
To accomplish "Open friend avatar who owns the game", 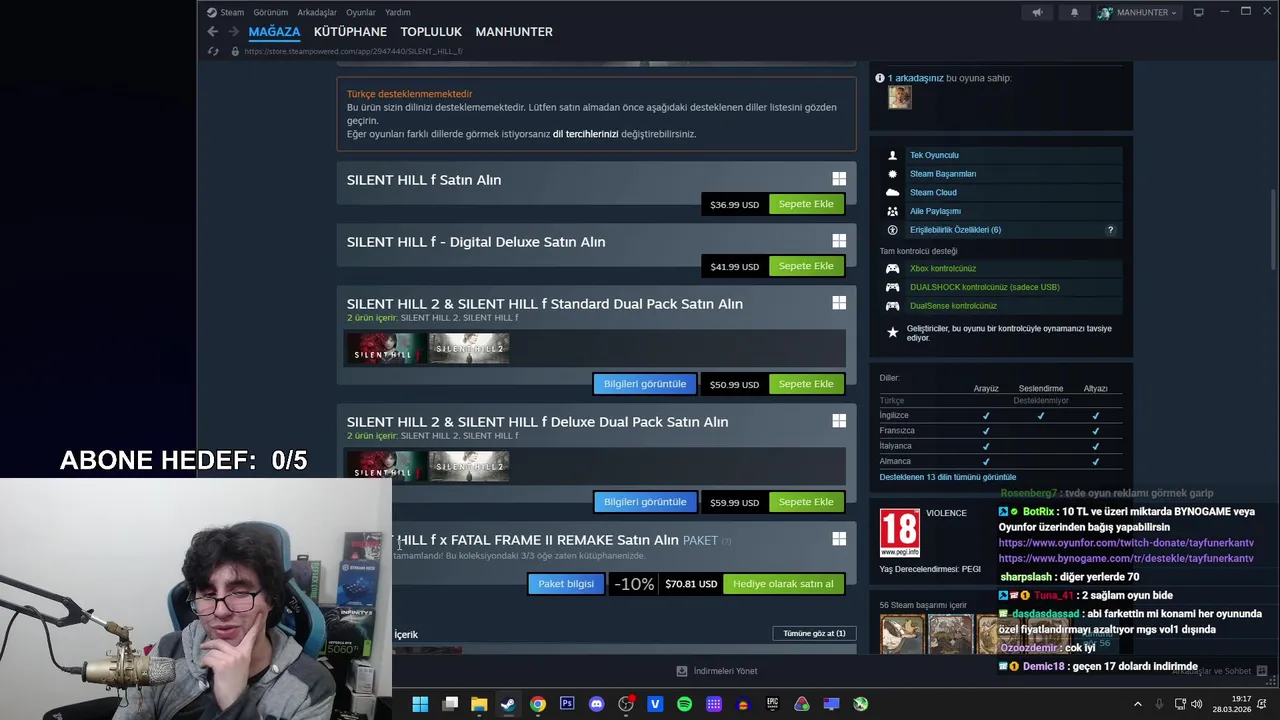I will click(900, 97).
